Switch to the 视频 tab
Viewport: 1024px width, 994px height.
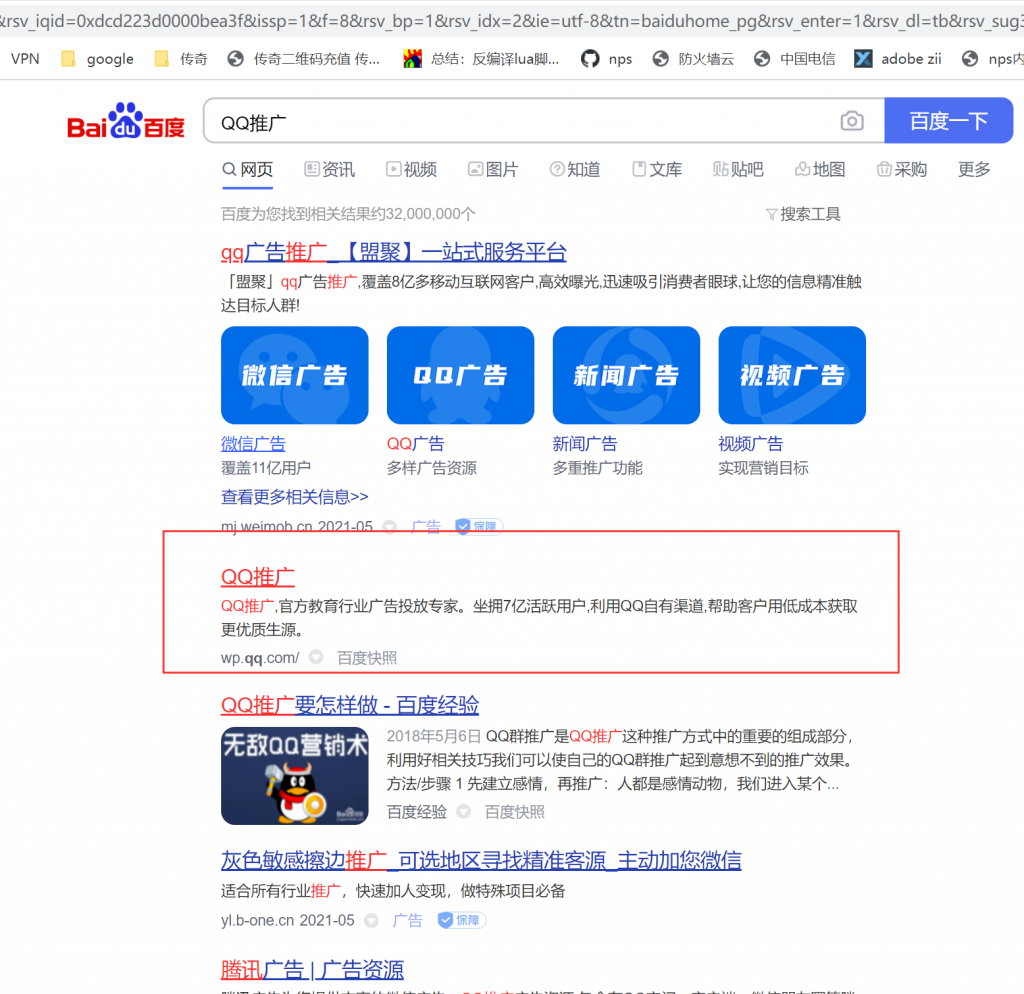pyautogui.click(x=411, y=170)
